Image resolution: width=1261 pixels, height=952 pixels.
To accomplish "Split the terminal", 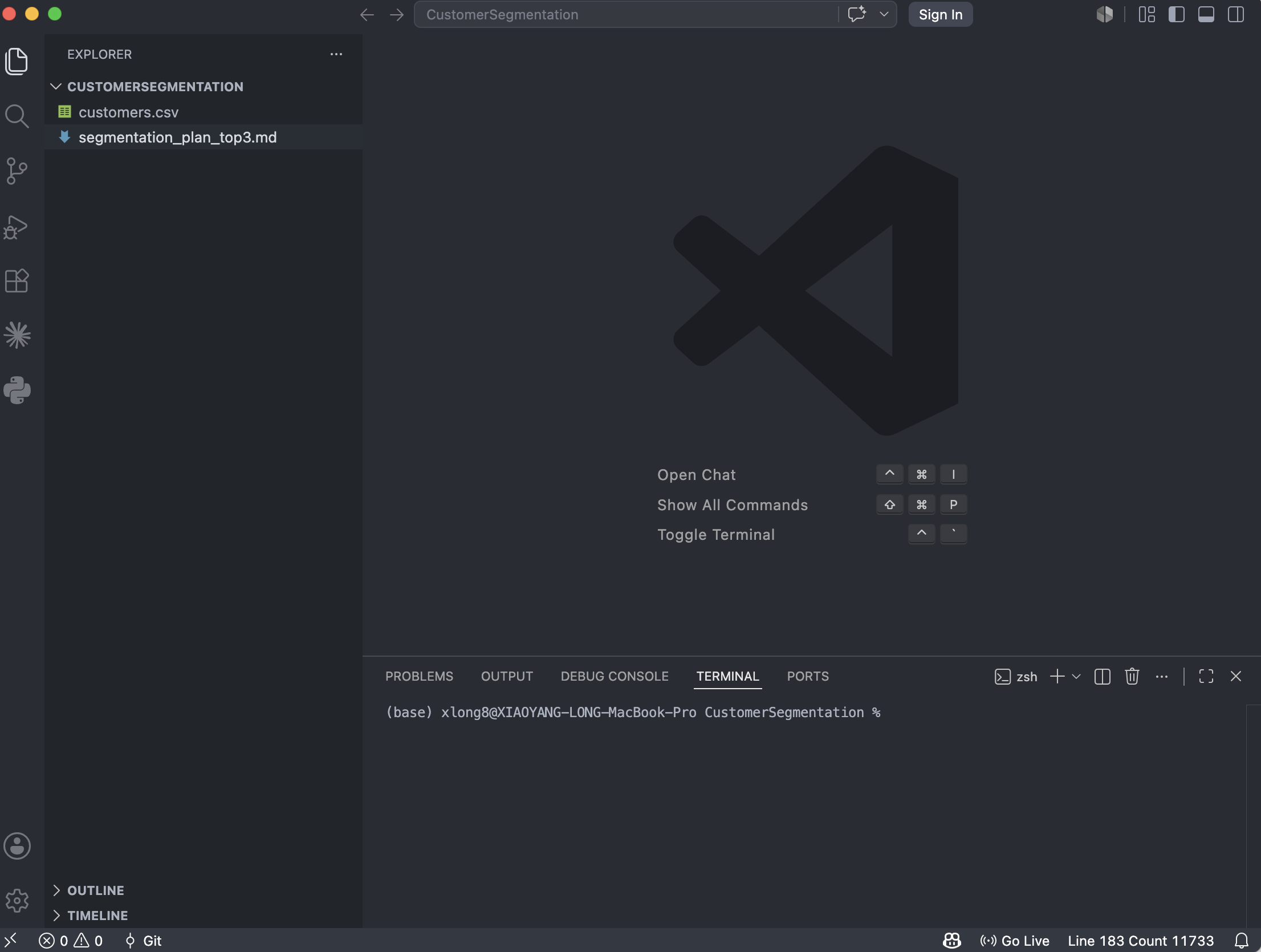I will 1103,677.
